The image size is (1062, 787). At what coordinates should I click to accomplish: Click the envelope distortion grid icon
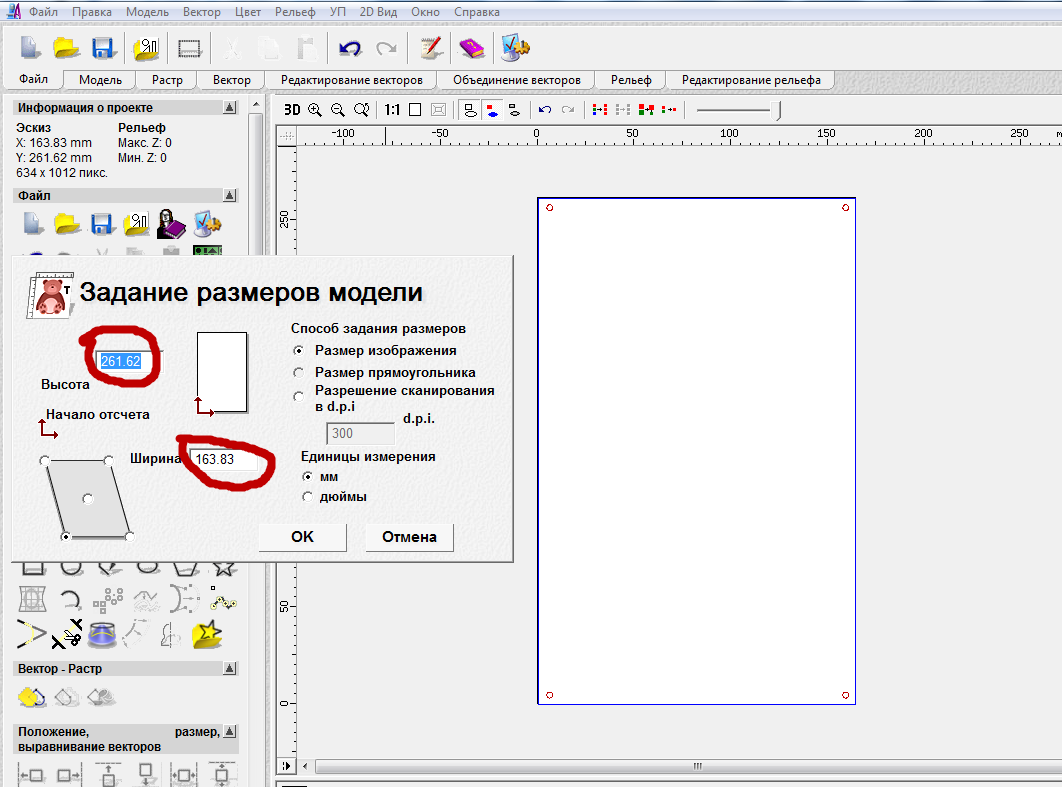pos(32,599)
